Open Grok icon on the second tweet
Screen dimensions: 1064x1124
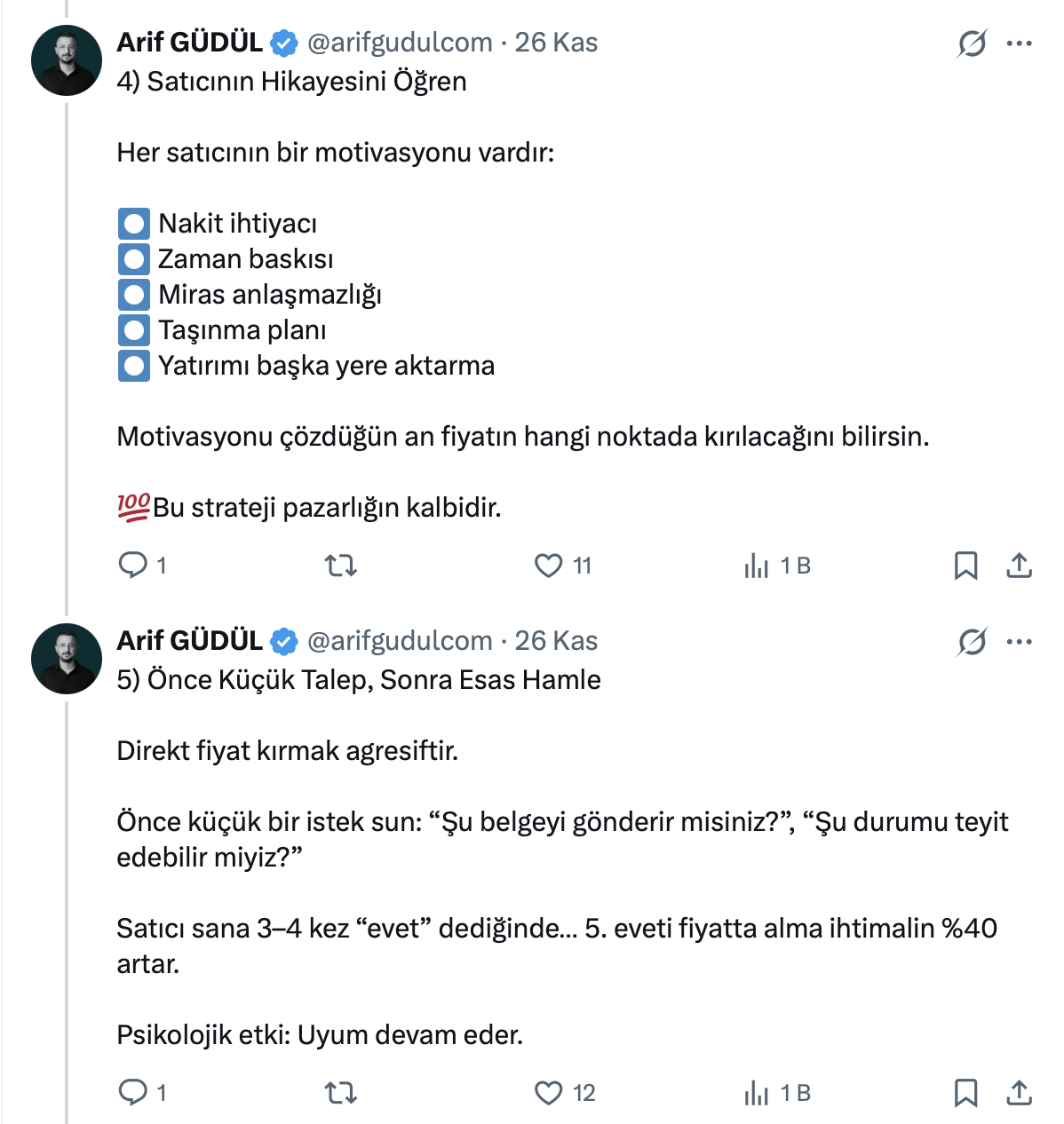(972, 641)
